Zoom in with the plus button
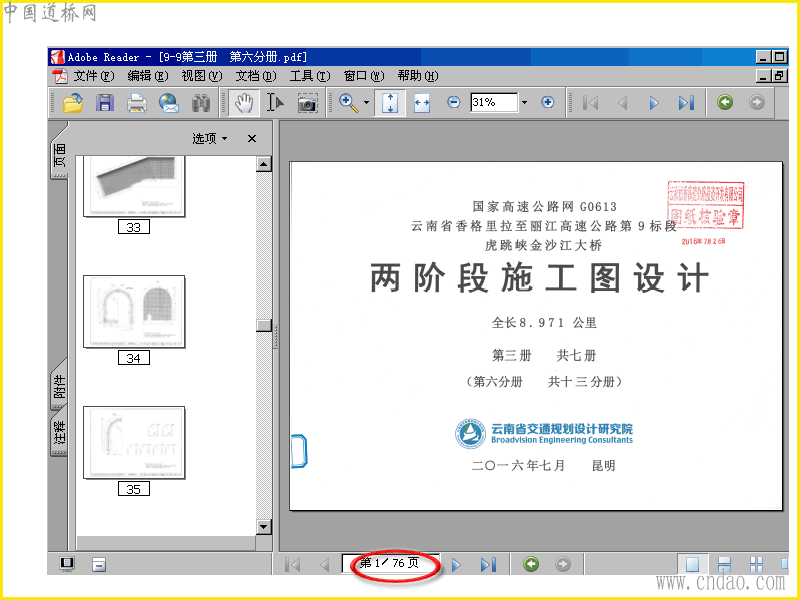 click(548, 102)
